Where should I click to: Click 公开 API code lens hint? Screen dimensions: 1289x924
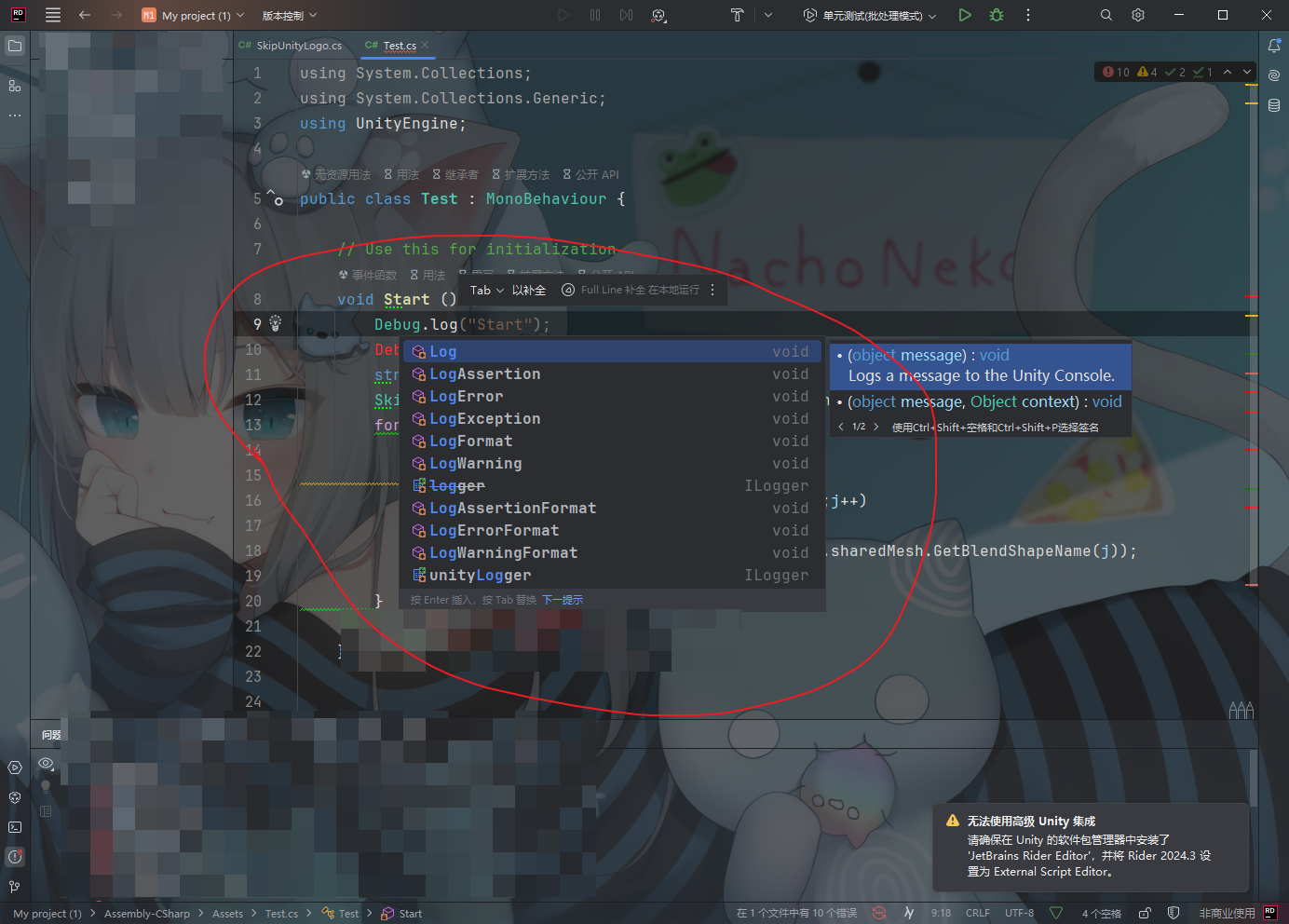(590, 174)
